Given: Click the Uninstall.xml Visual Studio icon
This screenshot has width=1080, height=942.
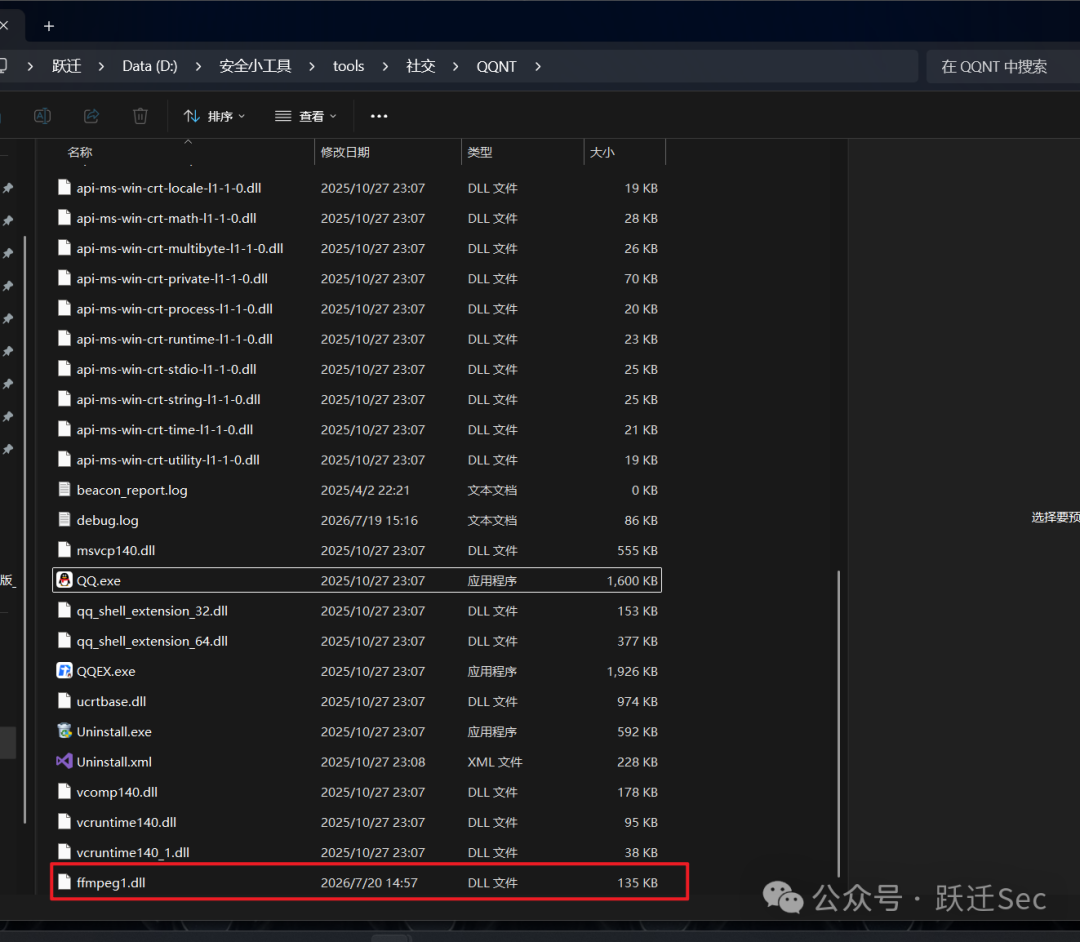Looking at the screenshot, I should click(x=64, y=762).
